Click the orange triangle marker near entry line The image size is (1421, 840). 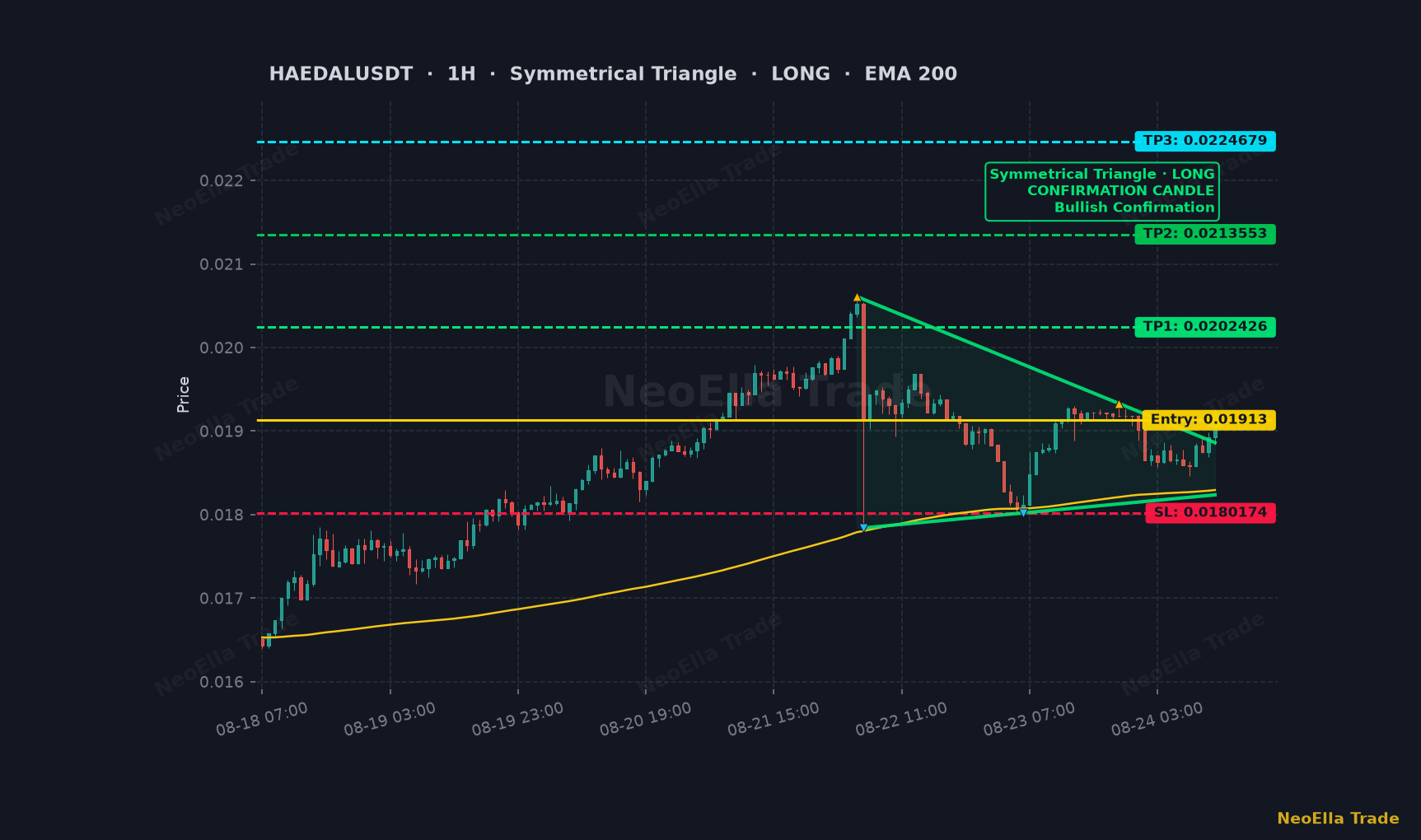pos(1119,404)
